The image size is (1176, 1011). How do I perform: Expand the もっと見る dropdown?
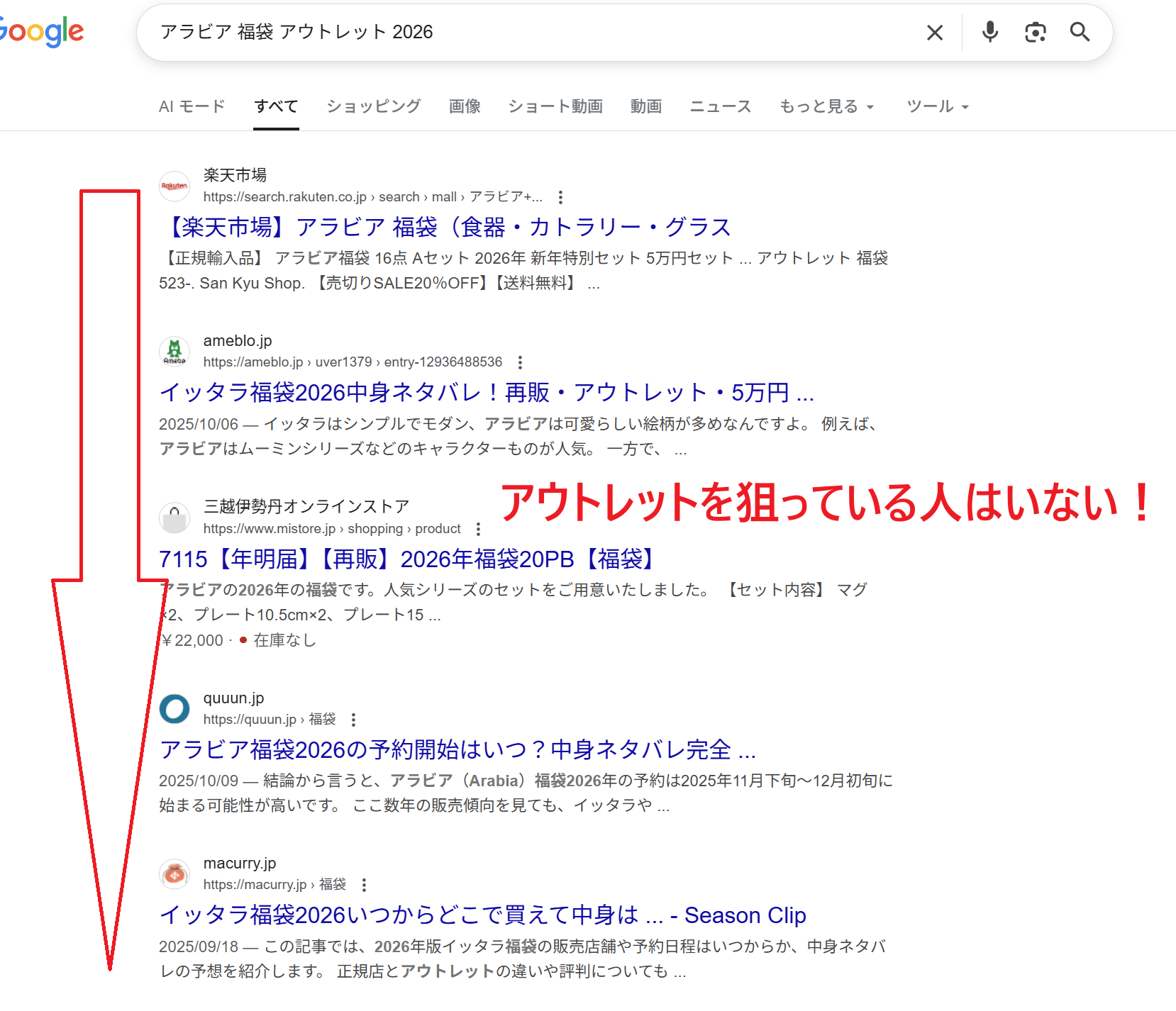pos(826,106)
